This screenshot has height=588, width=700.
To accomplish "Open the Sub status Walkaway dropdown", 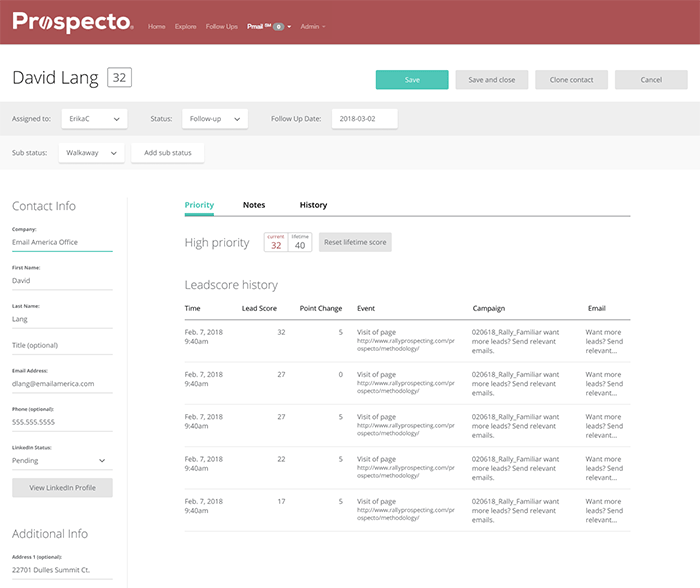I will (x=92, y=153).
